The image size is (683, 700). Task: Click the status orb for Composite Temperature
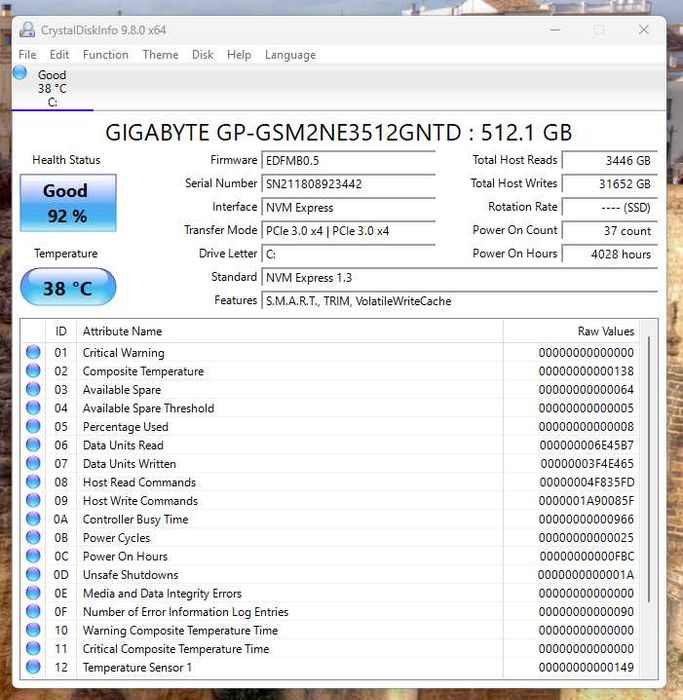[33, 371]
